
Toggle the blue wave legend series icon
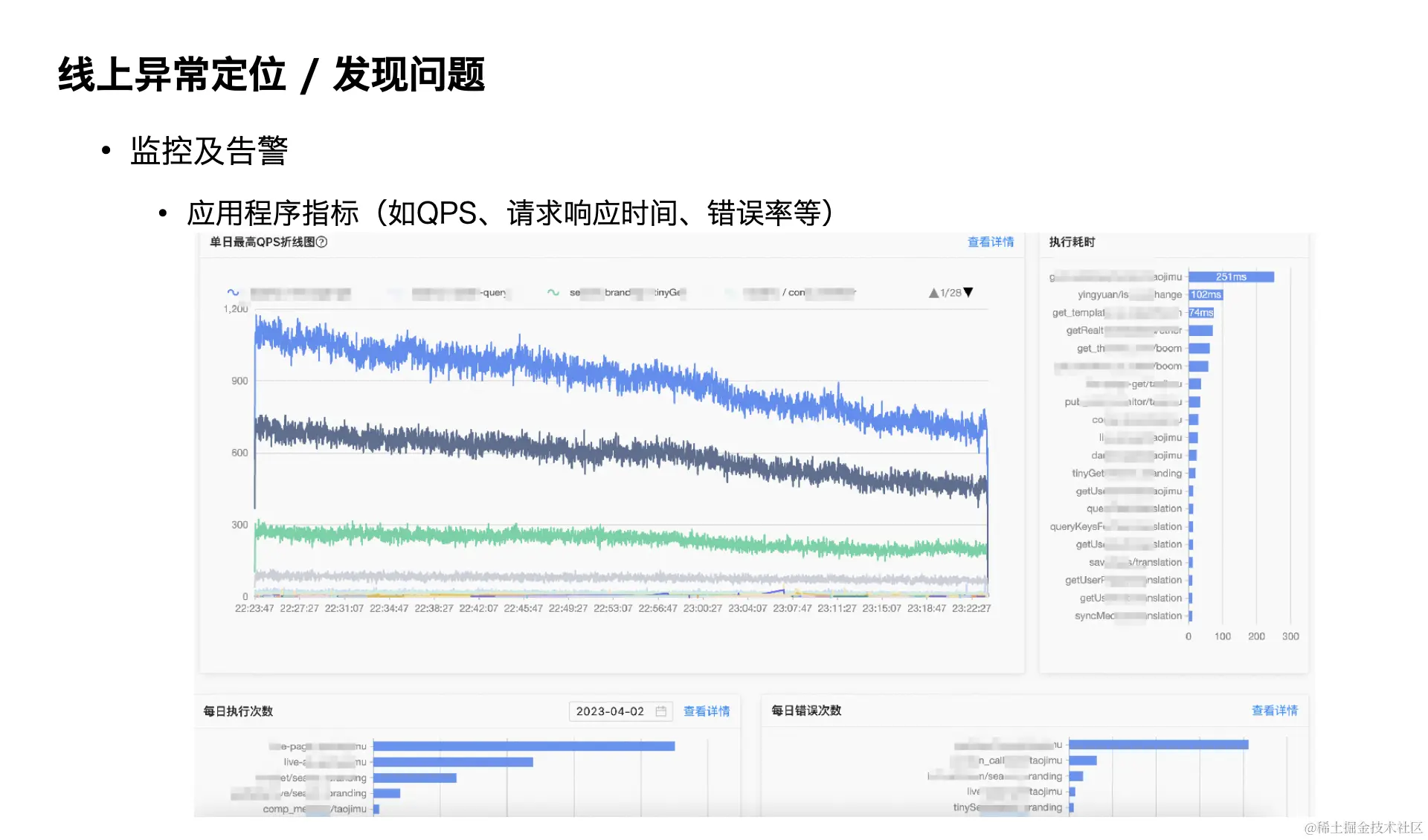click(233, 293)
